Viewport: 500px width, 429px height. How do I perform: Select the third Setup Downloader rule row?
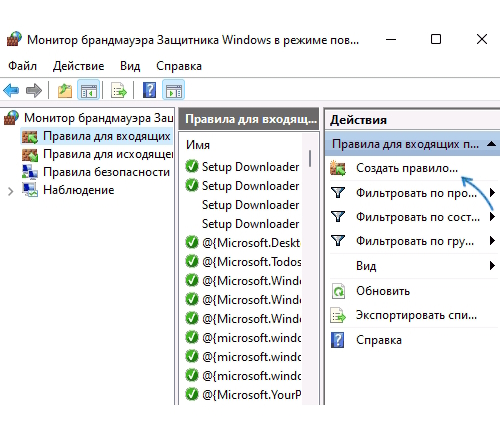[x=250, y=205]
